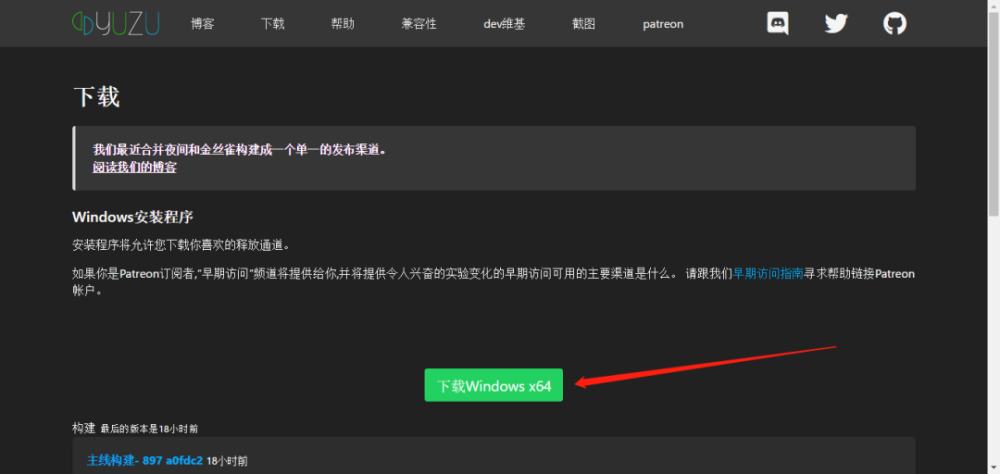Click the 18小时前 text beside build link
This screenshot has height=474, width=1000.
pyautogui.click(x=227, y=460)
